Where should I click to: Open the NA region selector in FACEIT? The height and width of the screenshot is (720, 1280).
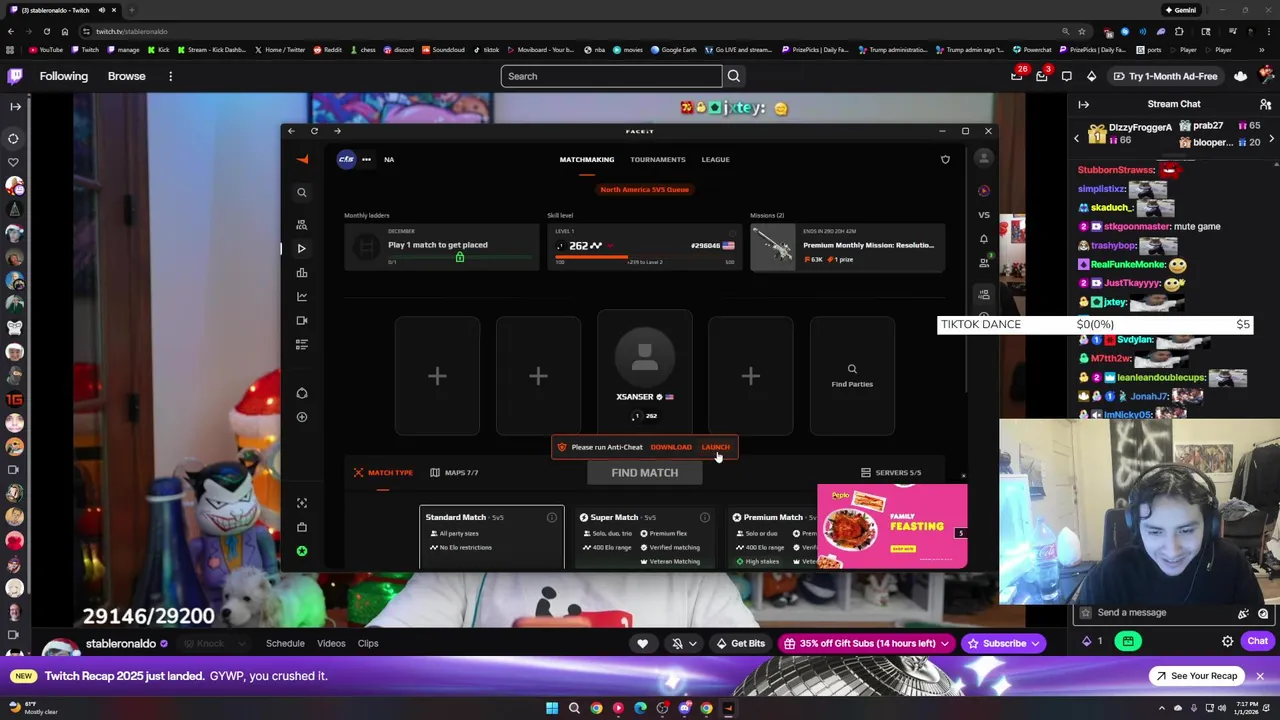click(389, 159)
